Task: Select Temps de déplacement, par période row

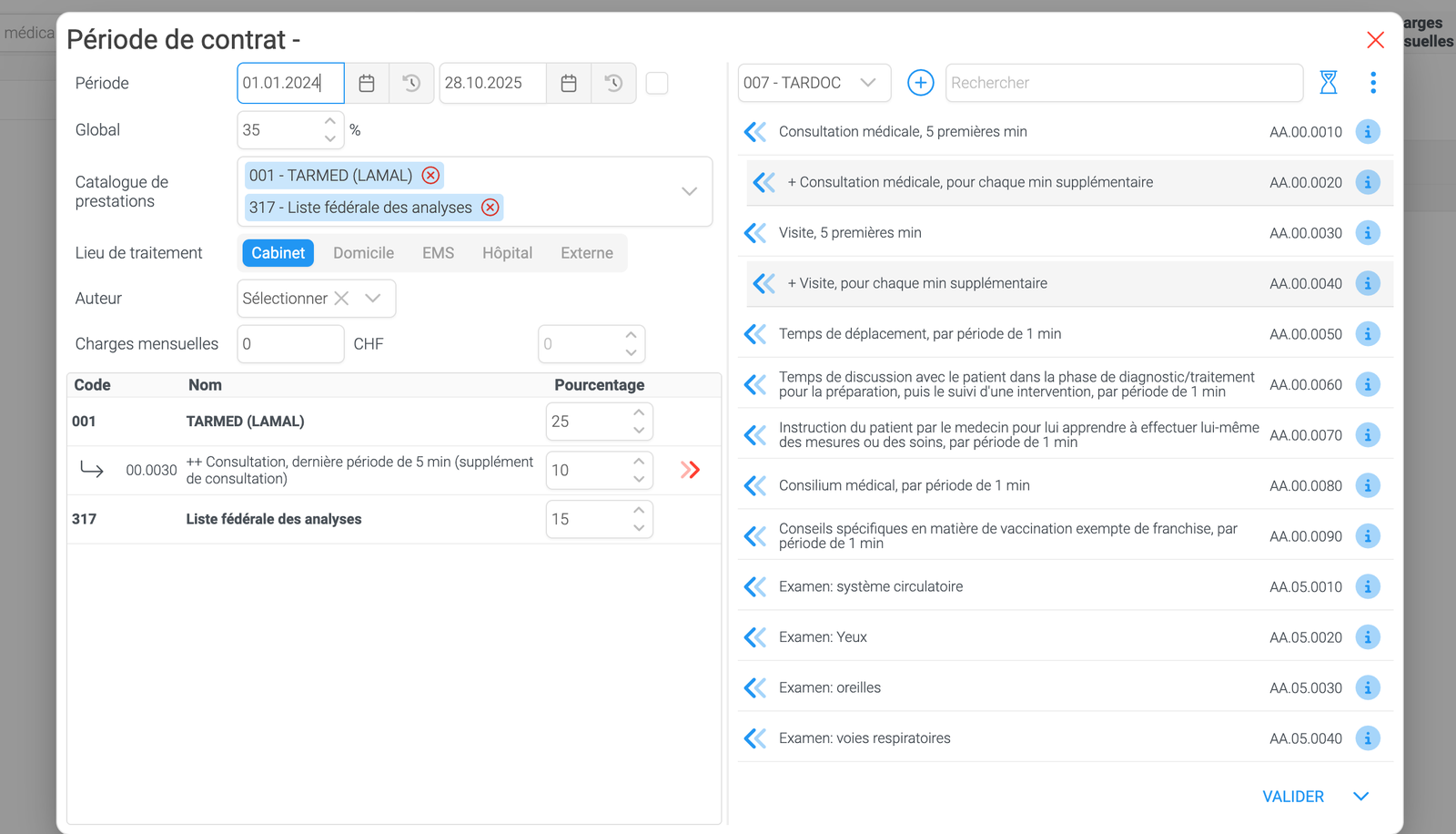Action: (x=1066, y=334)
